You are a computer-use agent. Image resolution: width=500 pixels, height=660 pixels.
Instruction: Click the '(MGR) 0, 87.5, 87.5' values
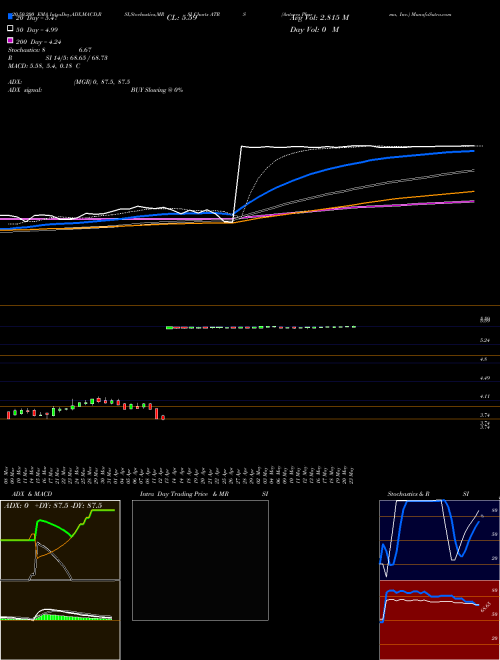(102, 82)
